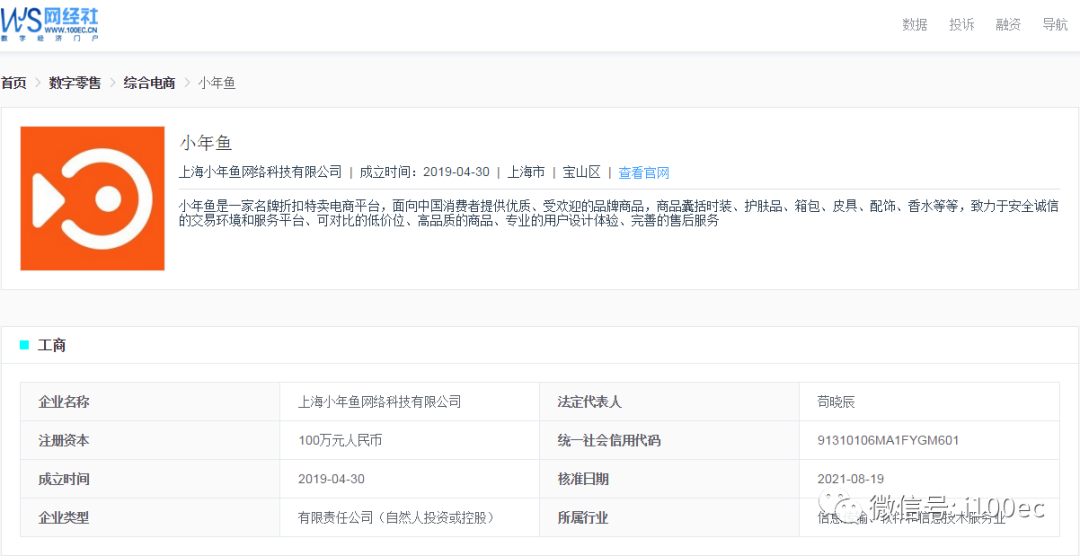Viewport: 1080px width, 556px height.
Task: Select table value 2019-04-30
Action: click(x=332, y=479)
